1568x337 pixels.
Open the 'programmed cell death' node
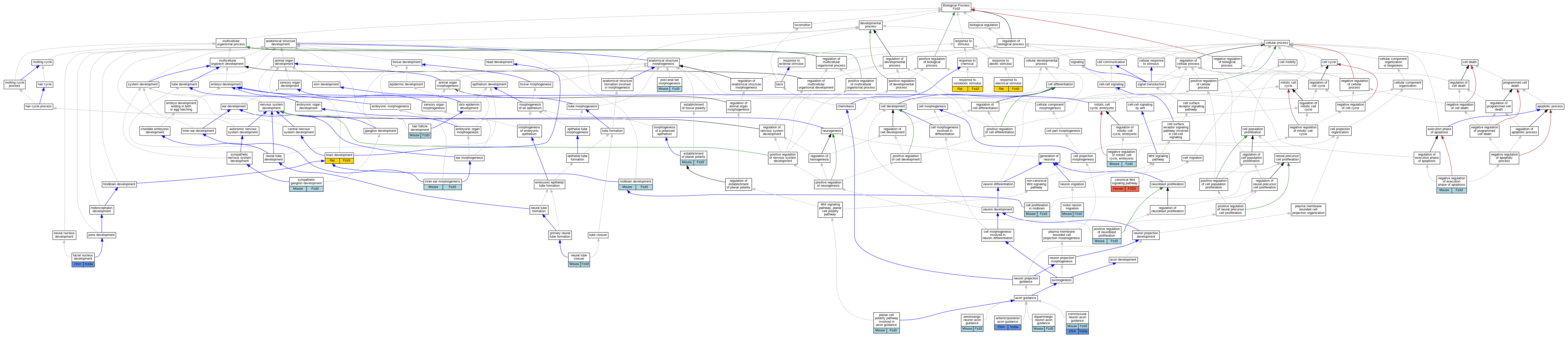1515,85
